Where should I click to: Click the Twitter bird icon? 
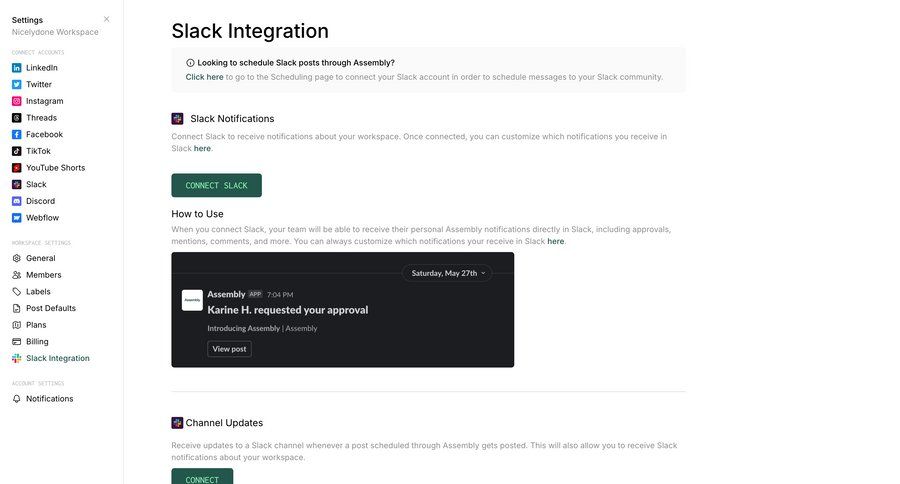point(17,84)
